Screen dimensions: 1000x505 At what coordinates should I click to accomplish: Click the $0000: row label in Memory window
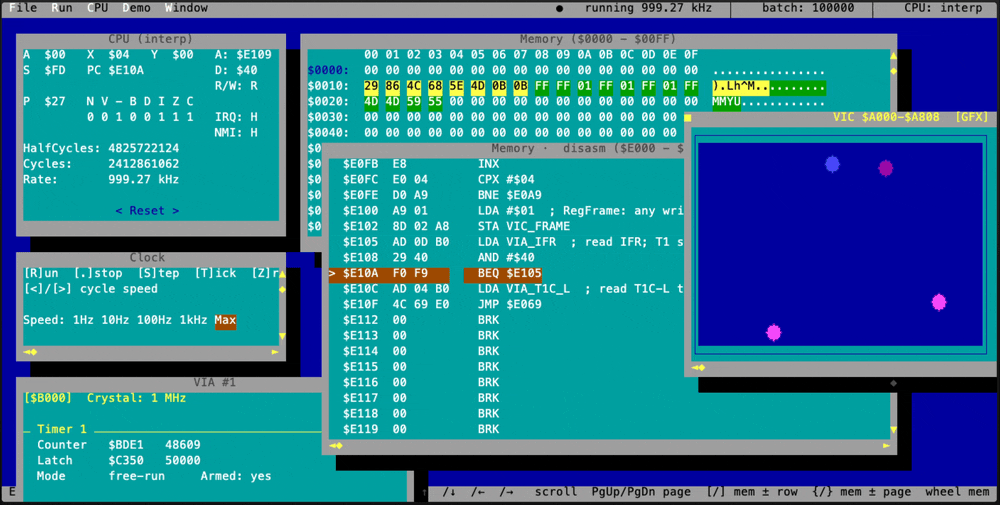pyautogui.click(x=328, y=70)
